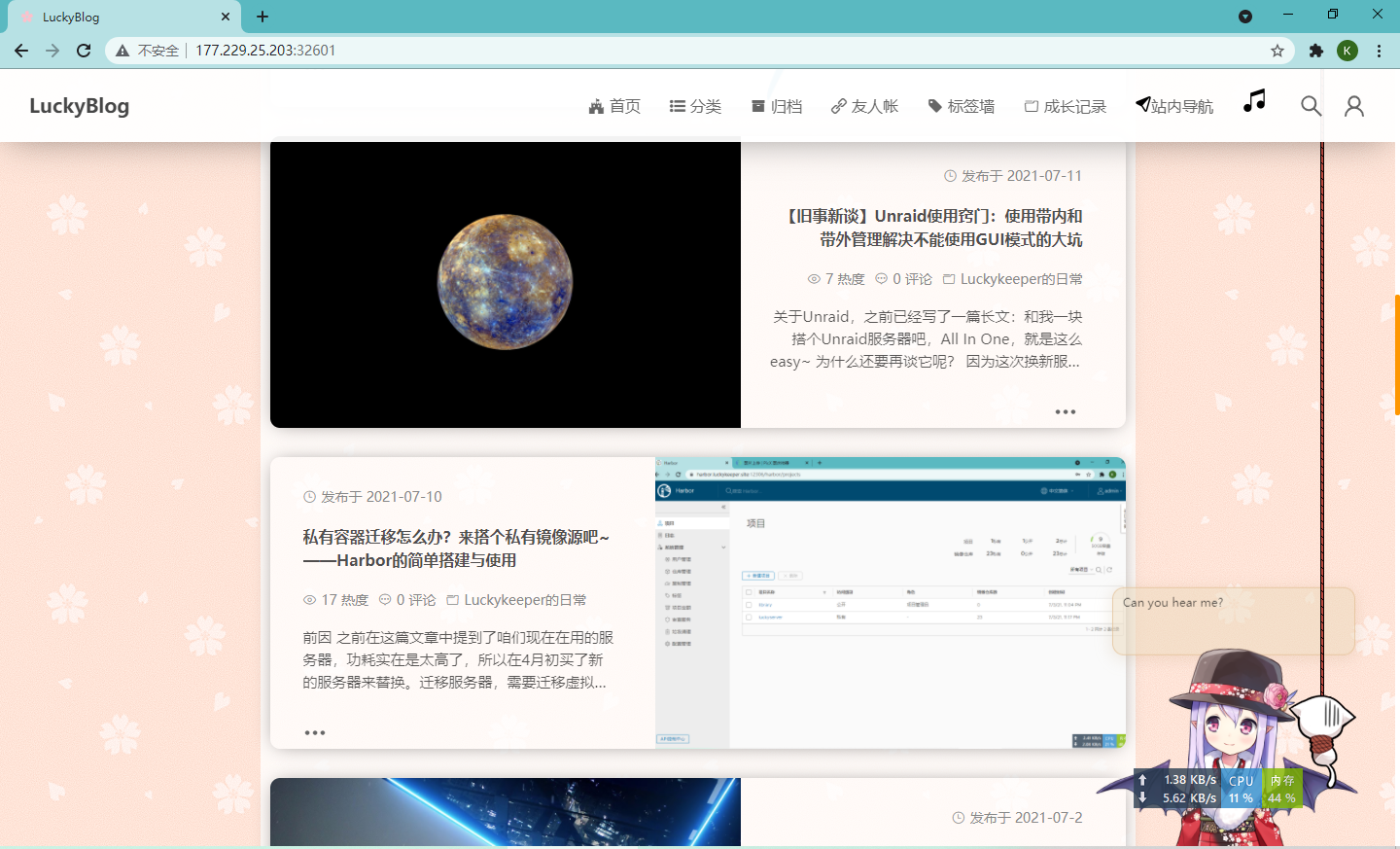Click the Mercury planet cover image
Image resolution: width=1400 pixels, height=849 pixels.
(506, 285)
